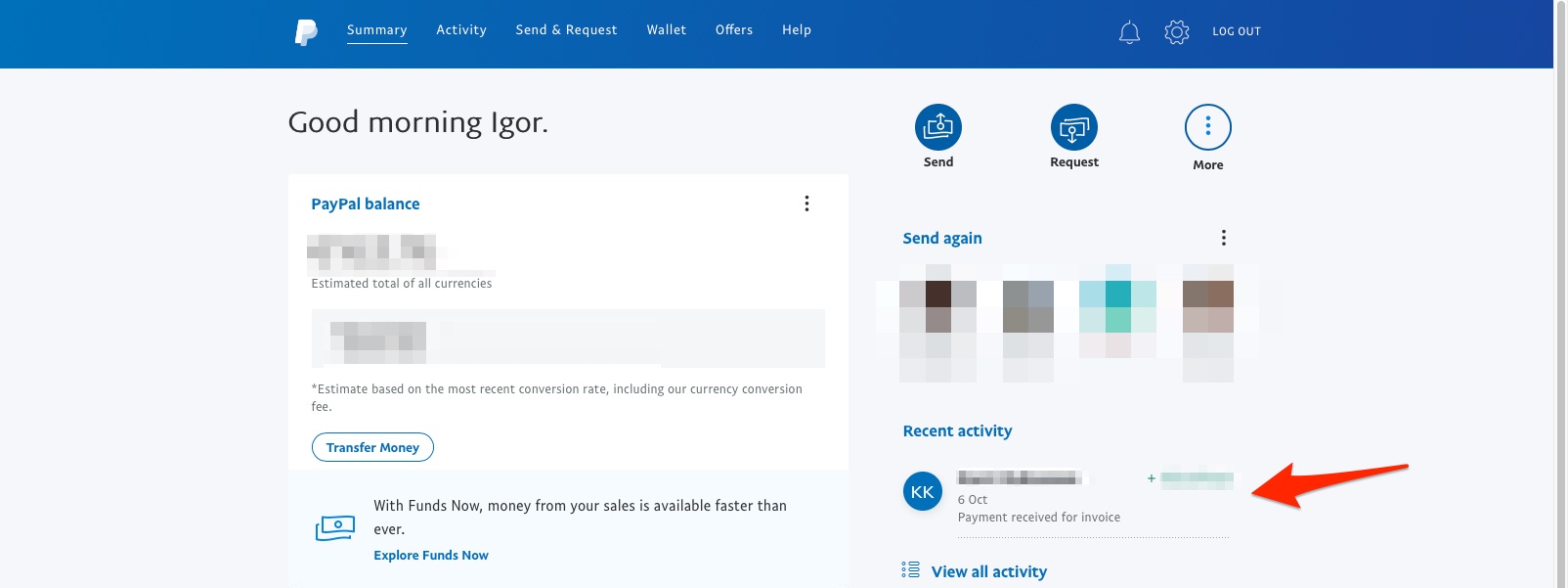The image size is (1568, 588).
Task: Click the 'Good morning Igor.' greeting
Action: click(418, 122)
